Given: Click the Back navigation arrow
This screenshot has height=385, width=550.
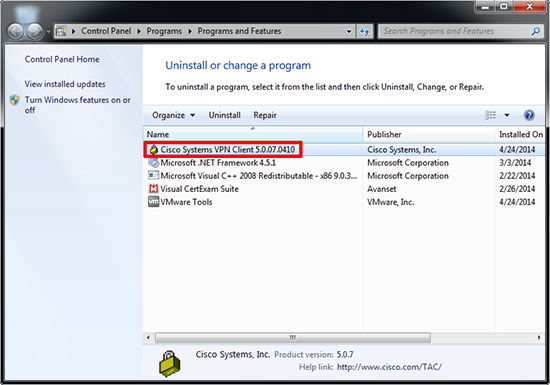Looking at the screenshot, I should coord(15,32).
